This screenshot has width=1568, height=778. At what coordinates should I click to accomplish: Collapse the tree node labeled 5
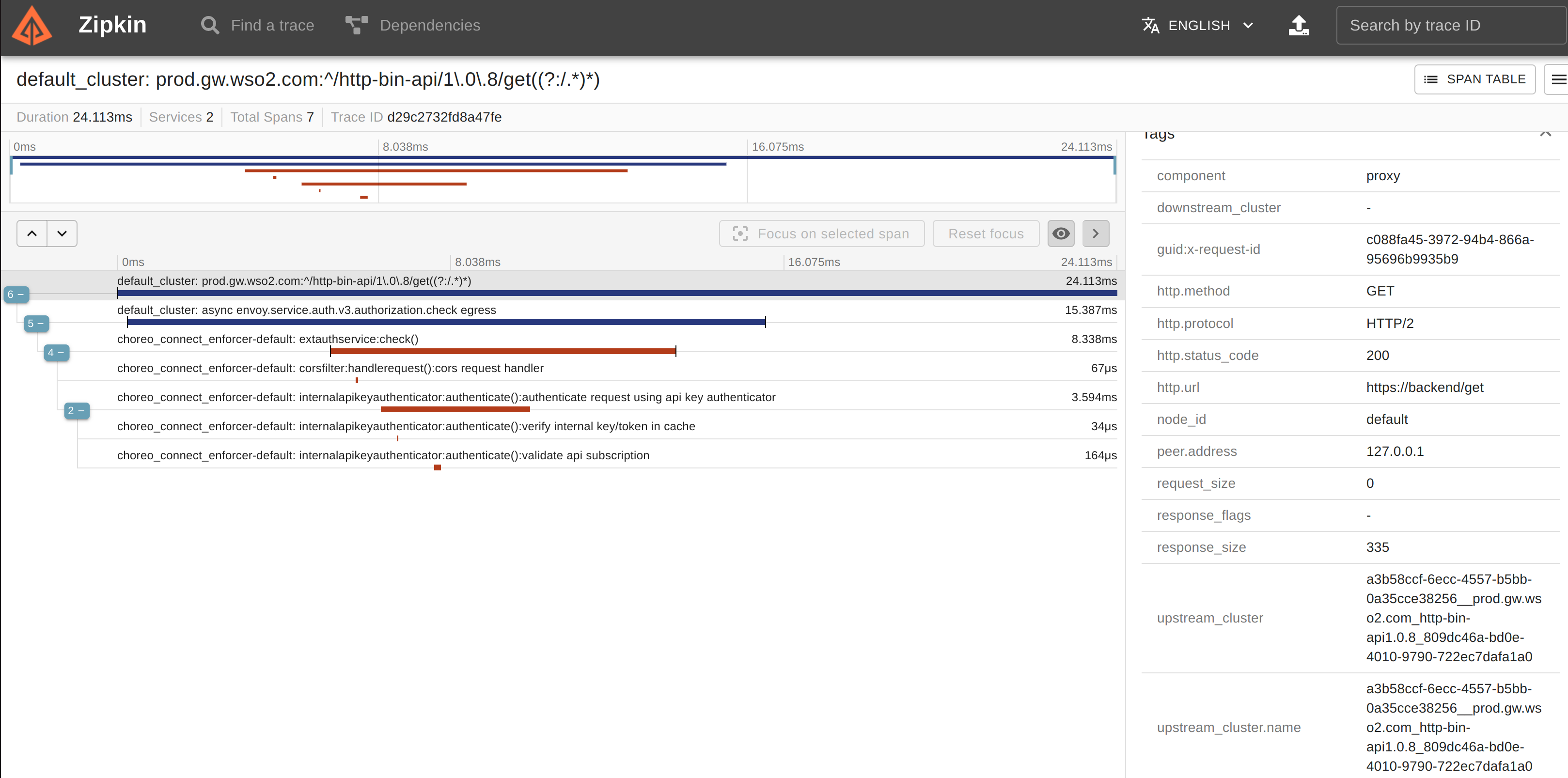[x=36, y=323]
